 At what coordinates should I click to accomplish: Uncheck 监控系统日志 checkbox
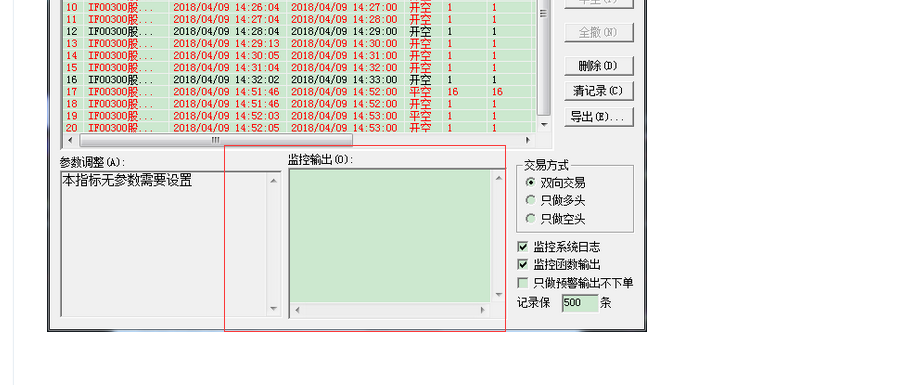click(523, 247)
